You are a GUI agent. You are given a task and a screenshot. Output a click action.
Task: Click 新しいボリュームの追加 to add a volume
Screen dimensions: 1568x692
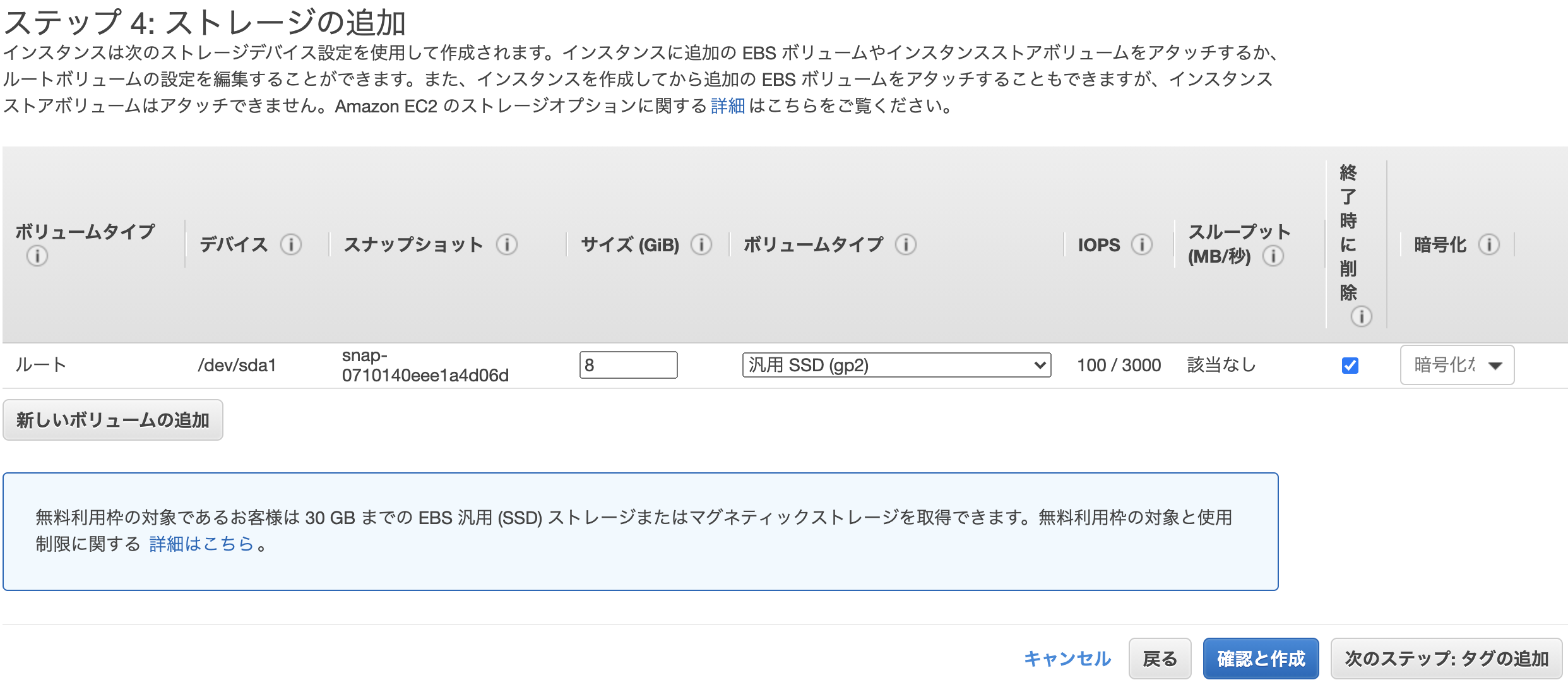(113, 419)
